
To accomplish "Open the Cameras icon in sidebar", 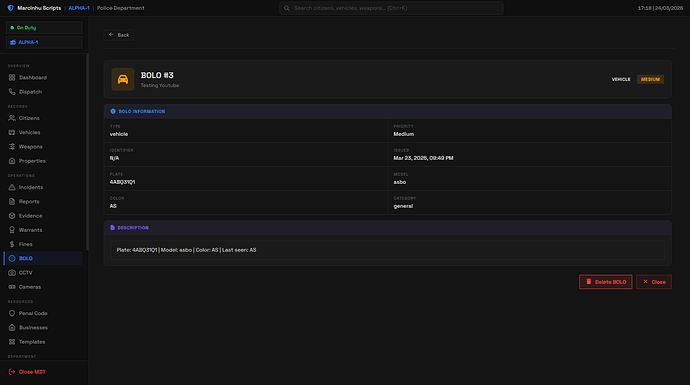I will click(x=12, y=287).
